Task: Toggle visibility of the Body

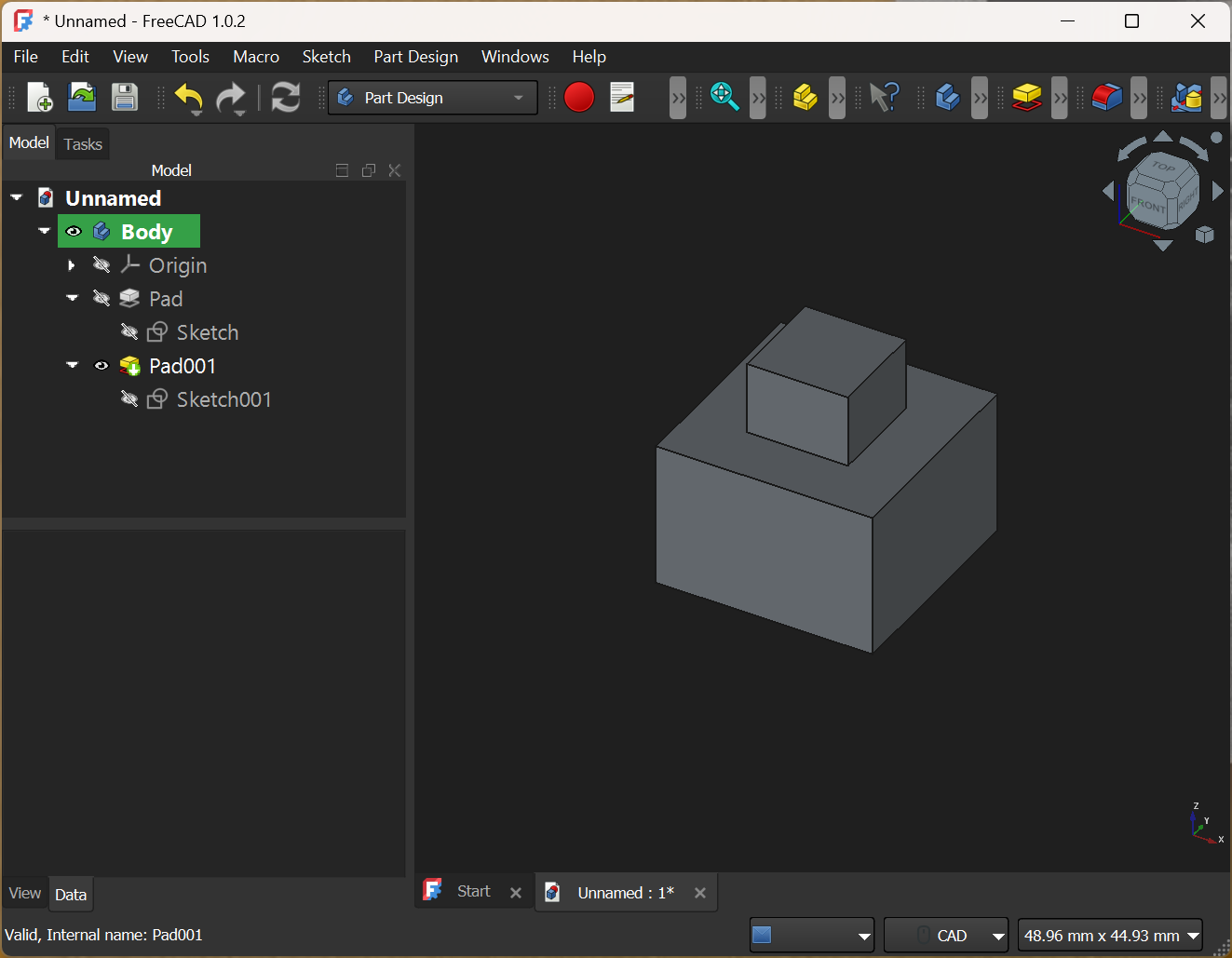Action: [74, 231]
